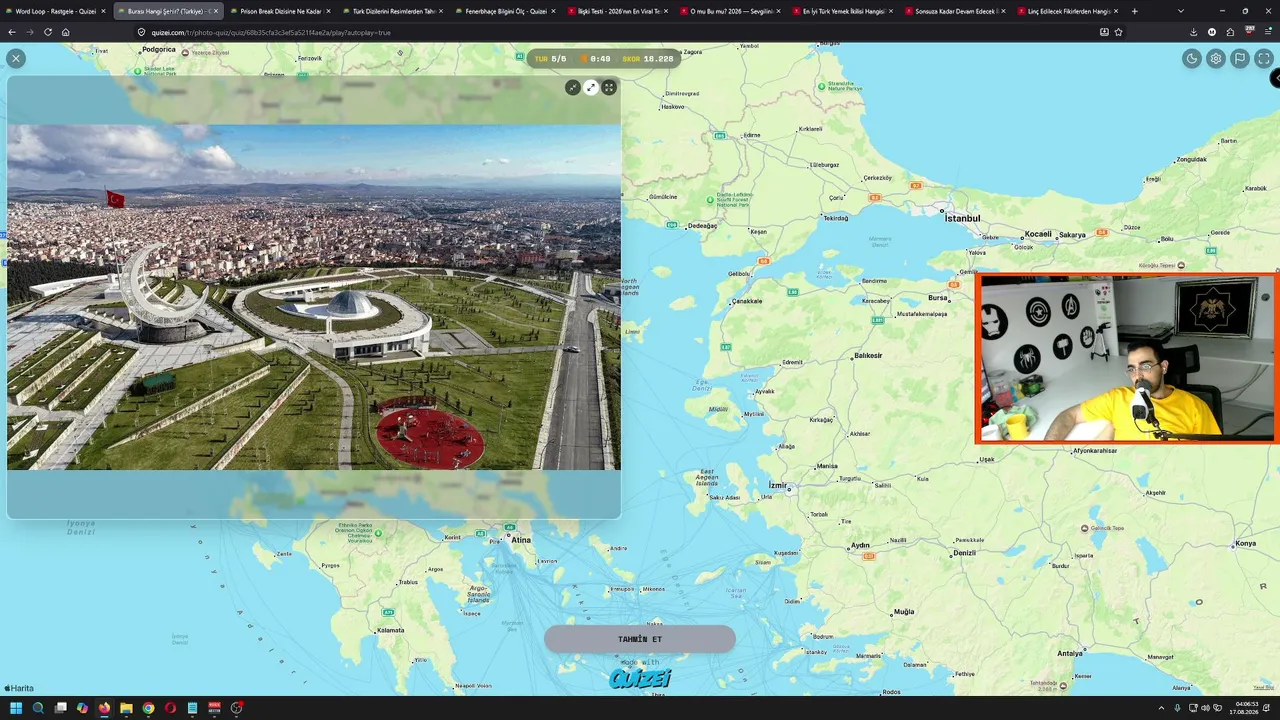
Task: Close the Word Loop browser tab
Action: 103,11
